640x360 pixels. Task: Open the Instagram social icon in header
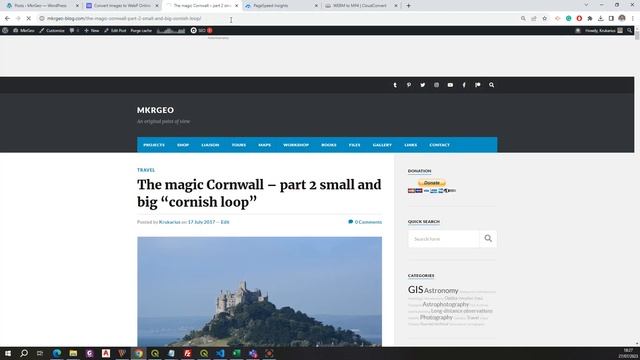(x=436, y=85)
